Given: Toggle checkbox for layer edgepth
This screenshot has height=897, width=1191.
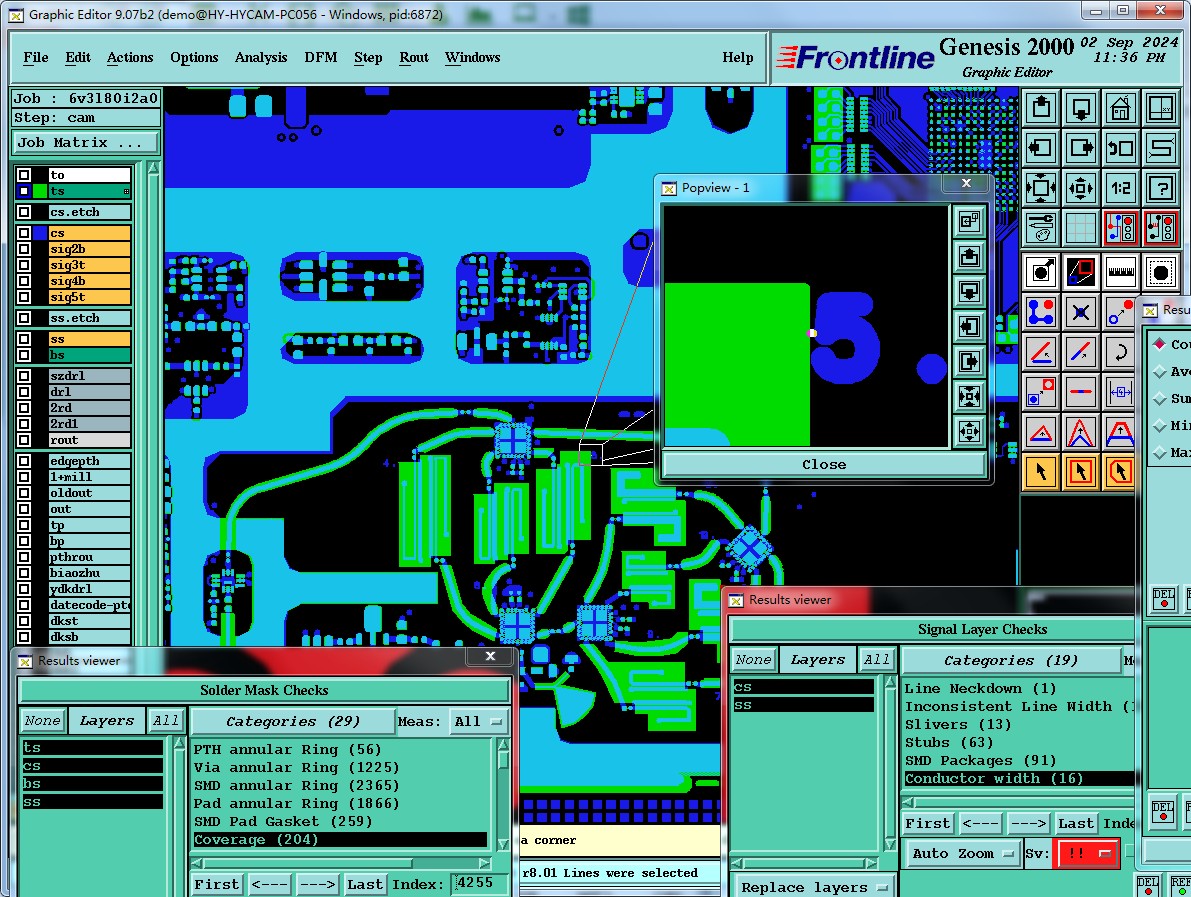Looking at the screenshot, I should pos(24,461).
